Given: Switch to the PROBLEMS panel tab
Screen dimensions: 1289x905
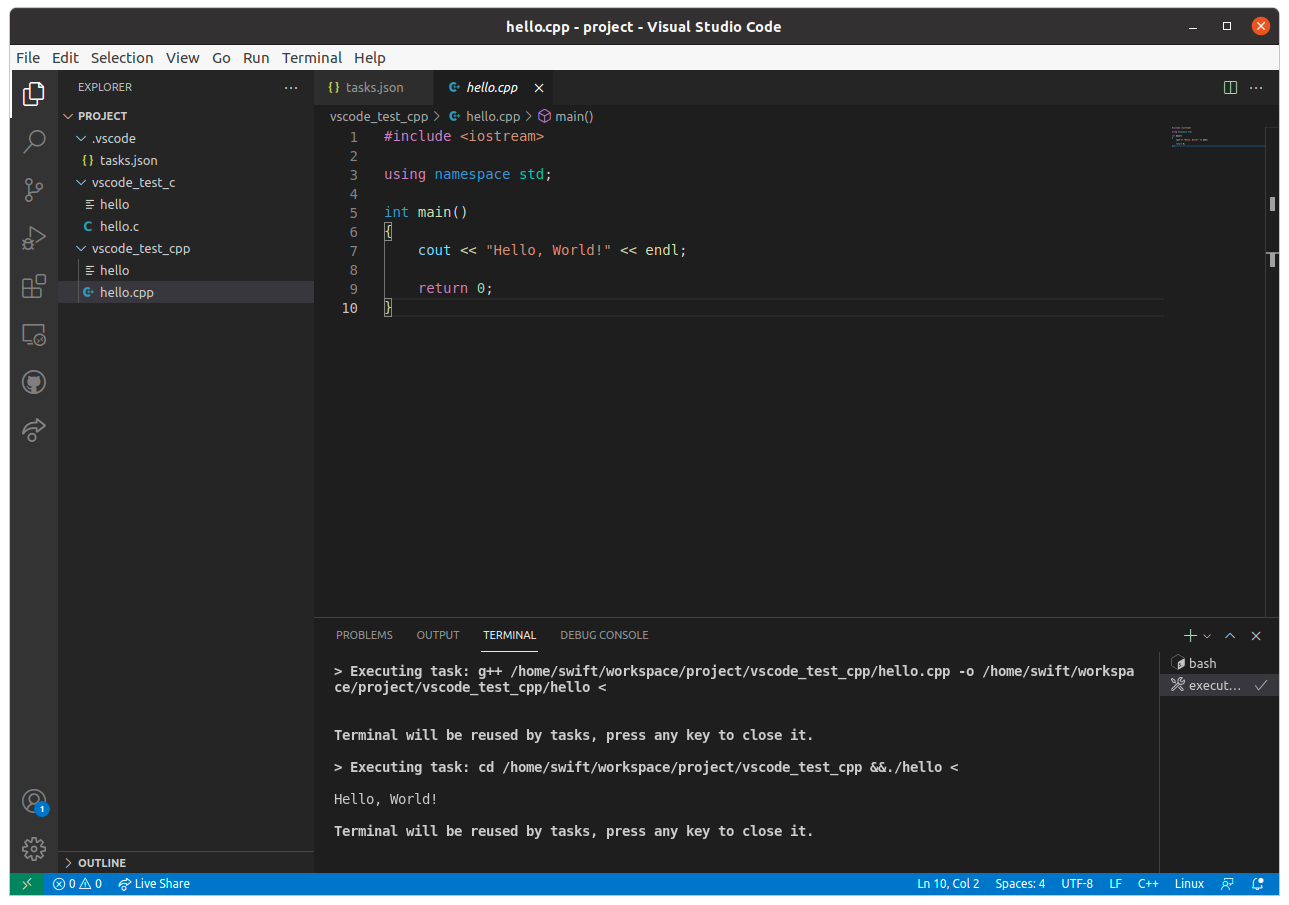Looking at the screenshot, I should tap(364, 635).
